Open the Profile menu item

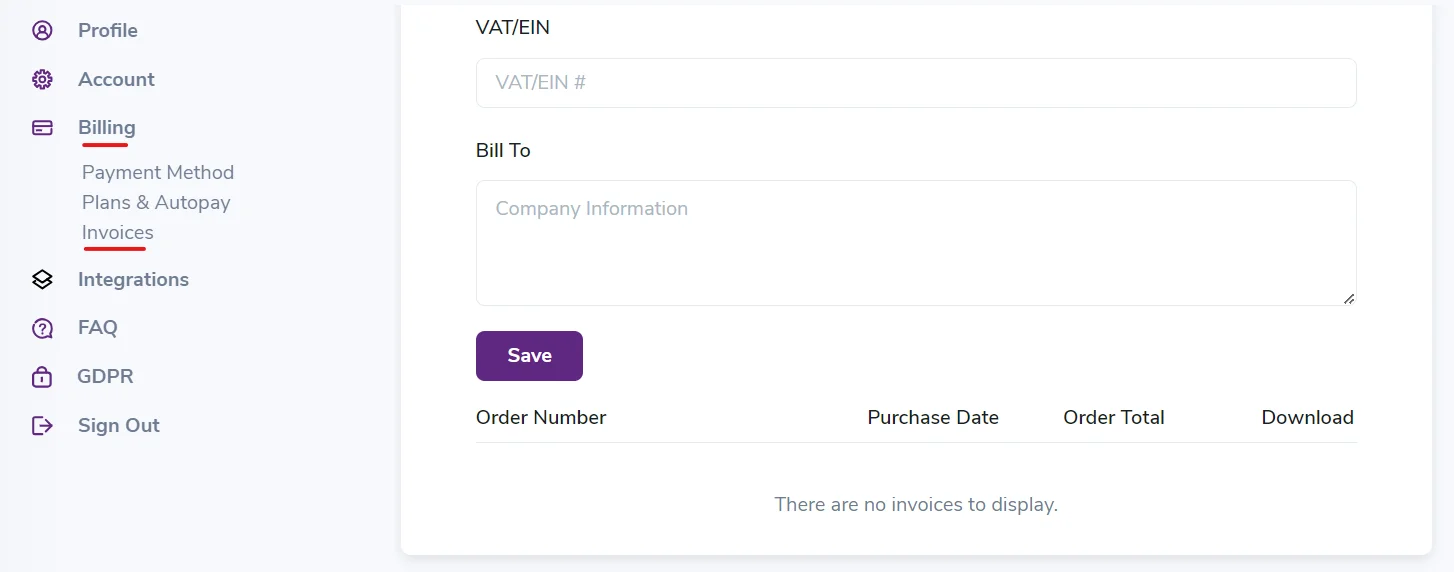click(108, 30)
